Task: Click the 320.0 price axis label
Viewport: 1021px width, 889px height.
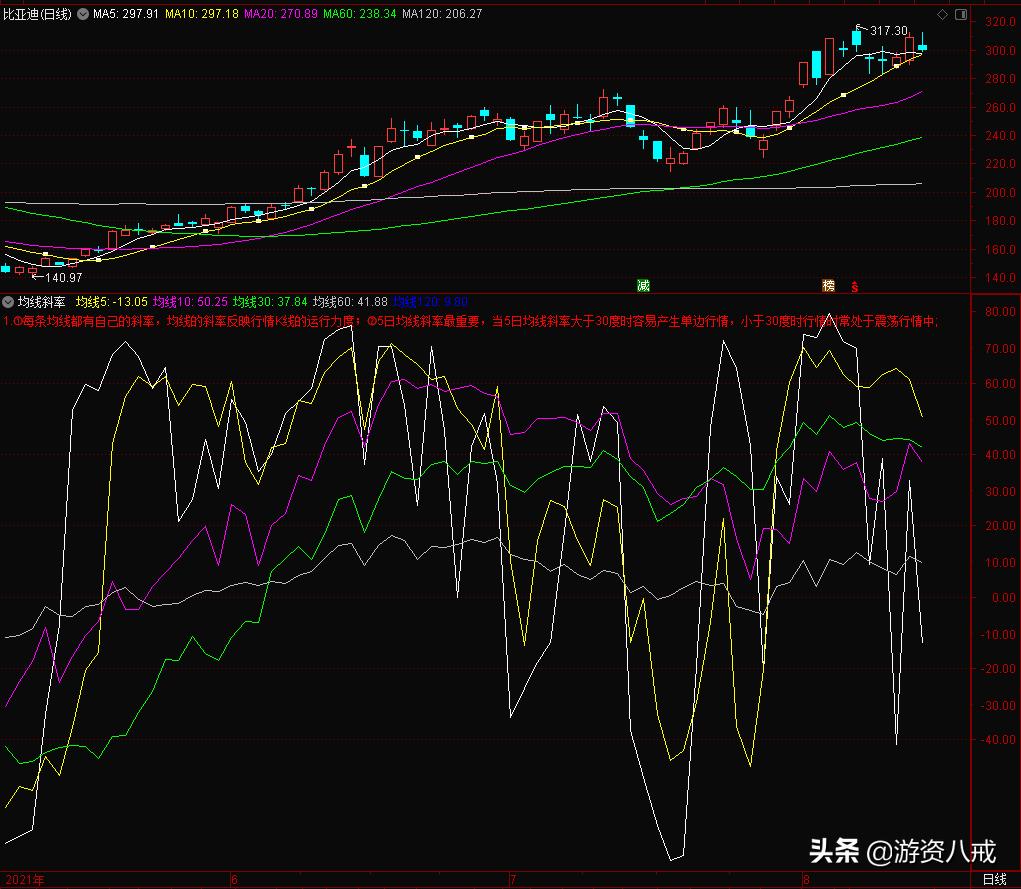Action: [1000, 21]
